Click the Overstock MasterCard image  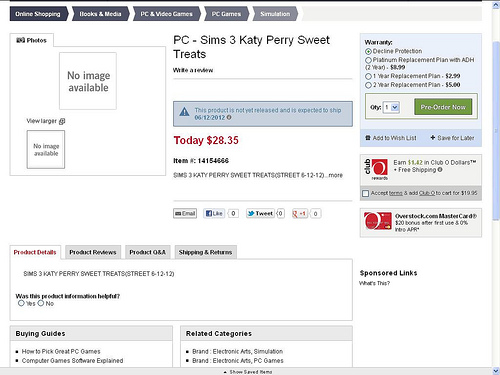tap(378, 221)
